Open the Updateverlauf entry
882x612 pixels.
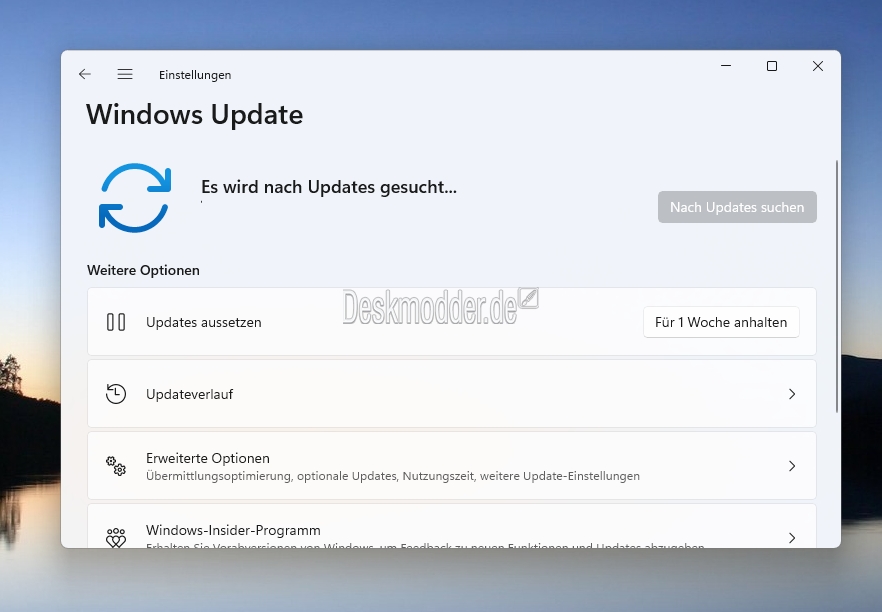[452, 394]
